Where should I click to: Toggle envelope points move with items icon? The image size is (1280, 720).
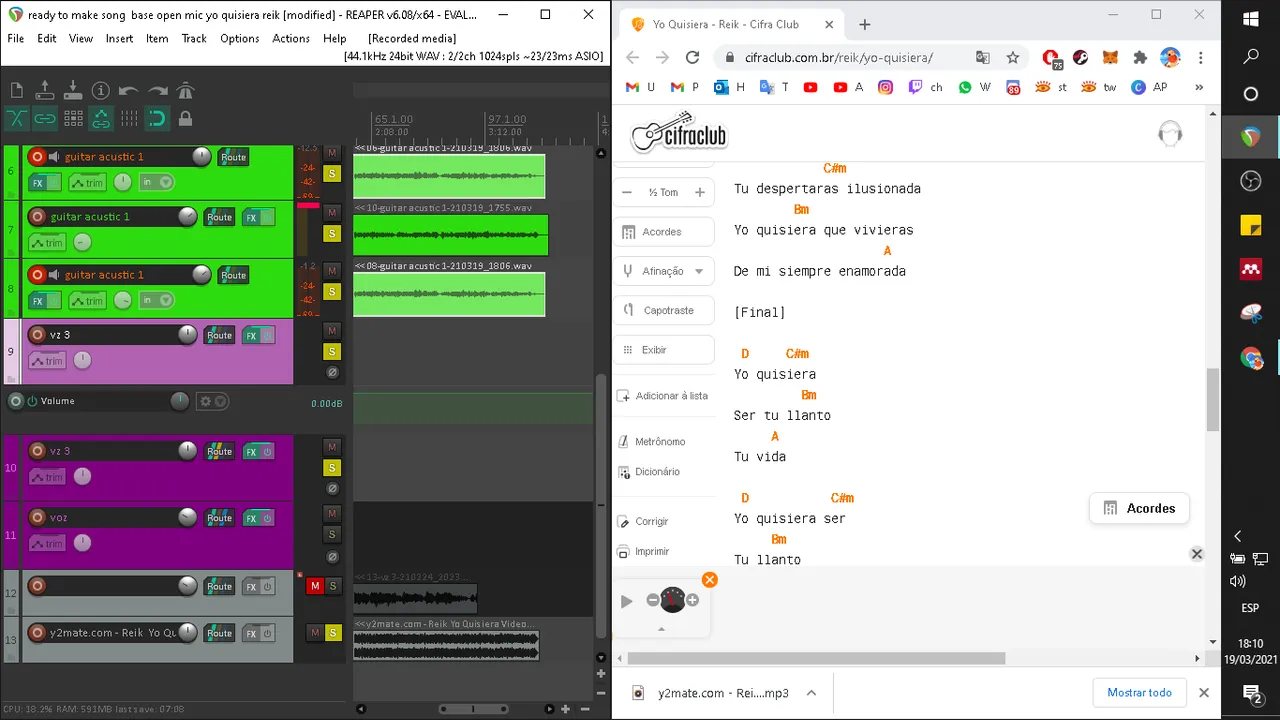click(x=101, y=119)
